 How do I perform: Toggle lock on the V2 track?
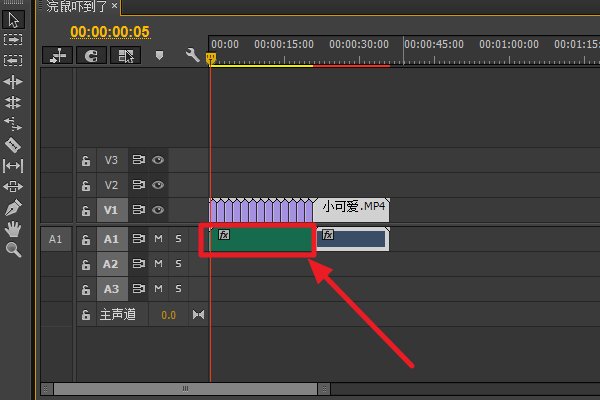86,185
